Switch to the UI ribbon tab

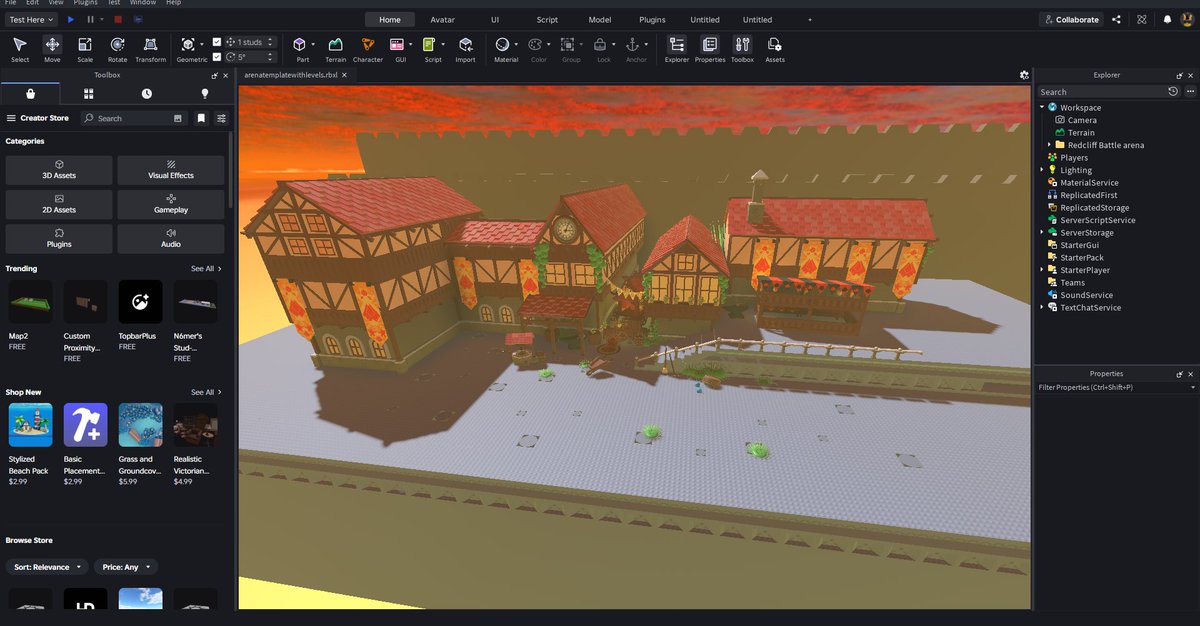click(495, 19)
